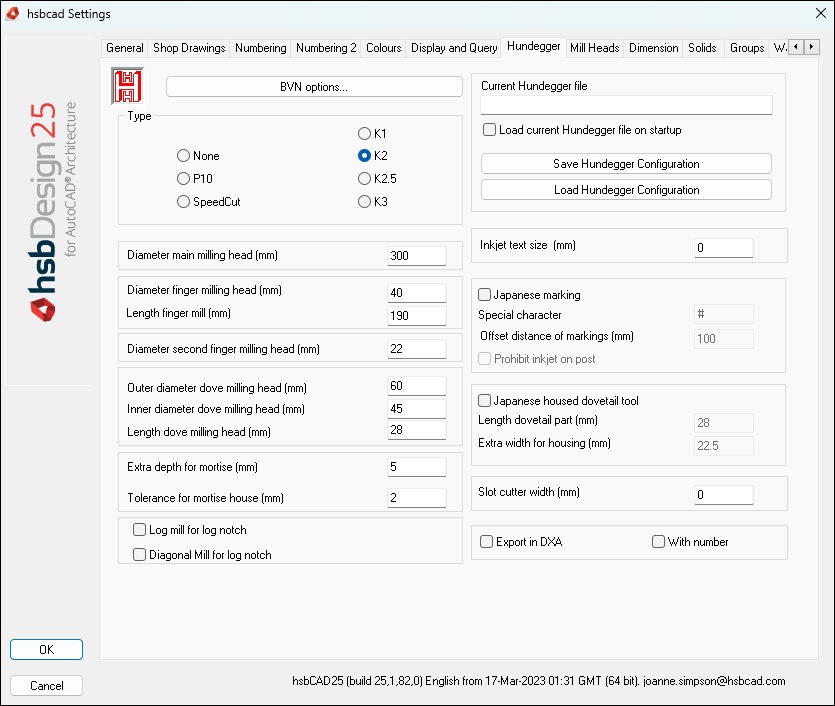This screenshot has width=835, height=706.
Task: Click the build version status text
Action: 538,680
